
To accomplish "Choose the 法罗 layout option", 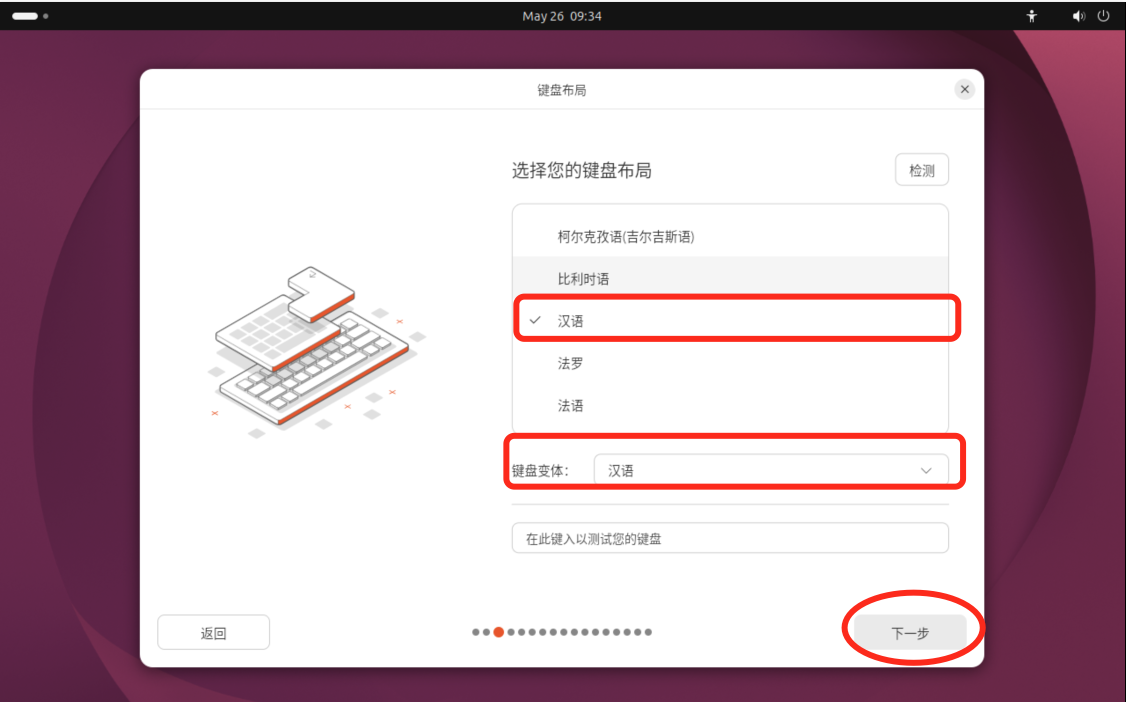I will tap(730, 363).
